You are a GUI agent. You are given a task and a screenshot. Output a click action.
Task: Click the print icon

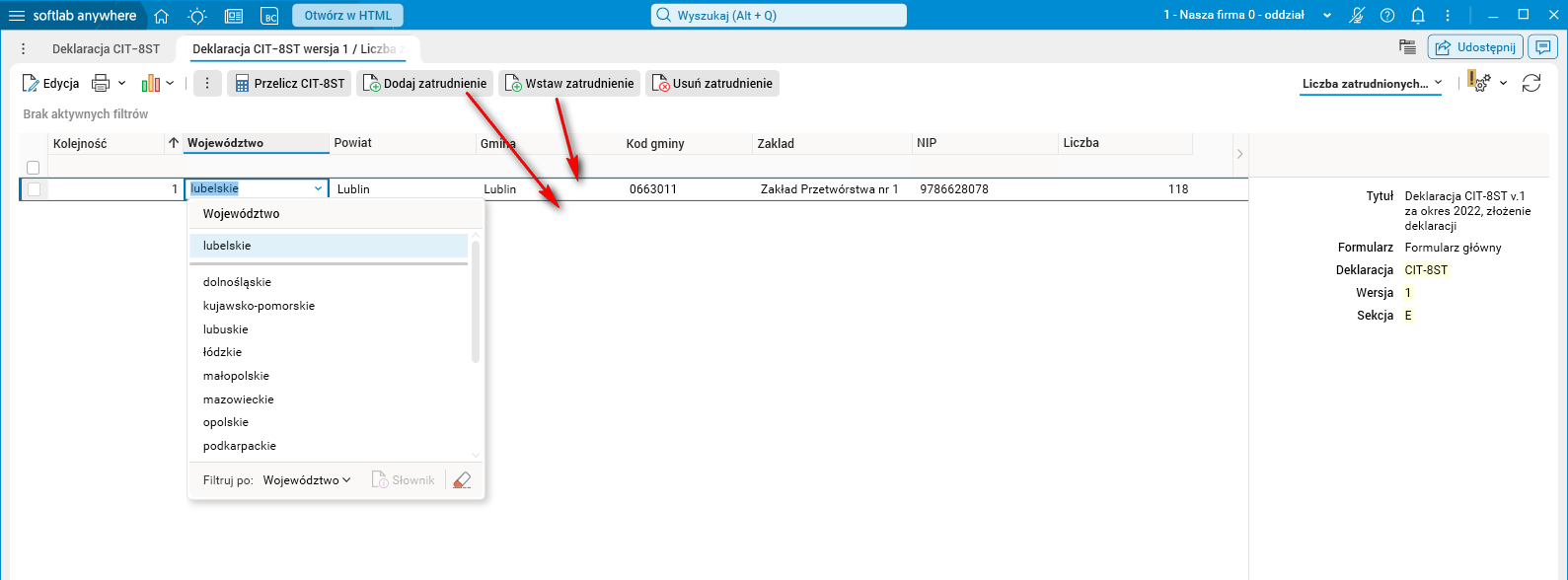[x=101, y=84]
